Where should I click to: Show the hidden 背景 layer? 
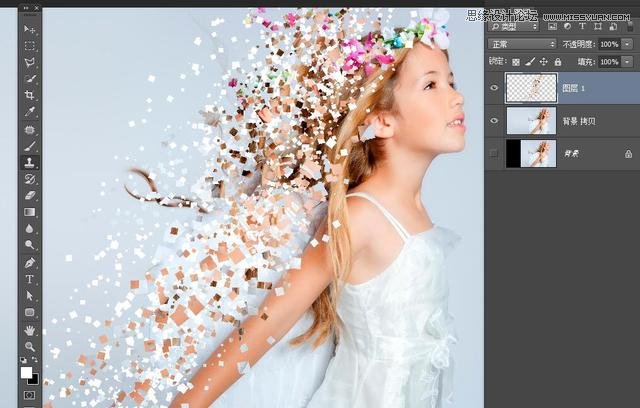(x=494, y=153)
